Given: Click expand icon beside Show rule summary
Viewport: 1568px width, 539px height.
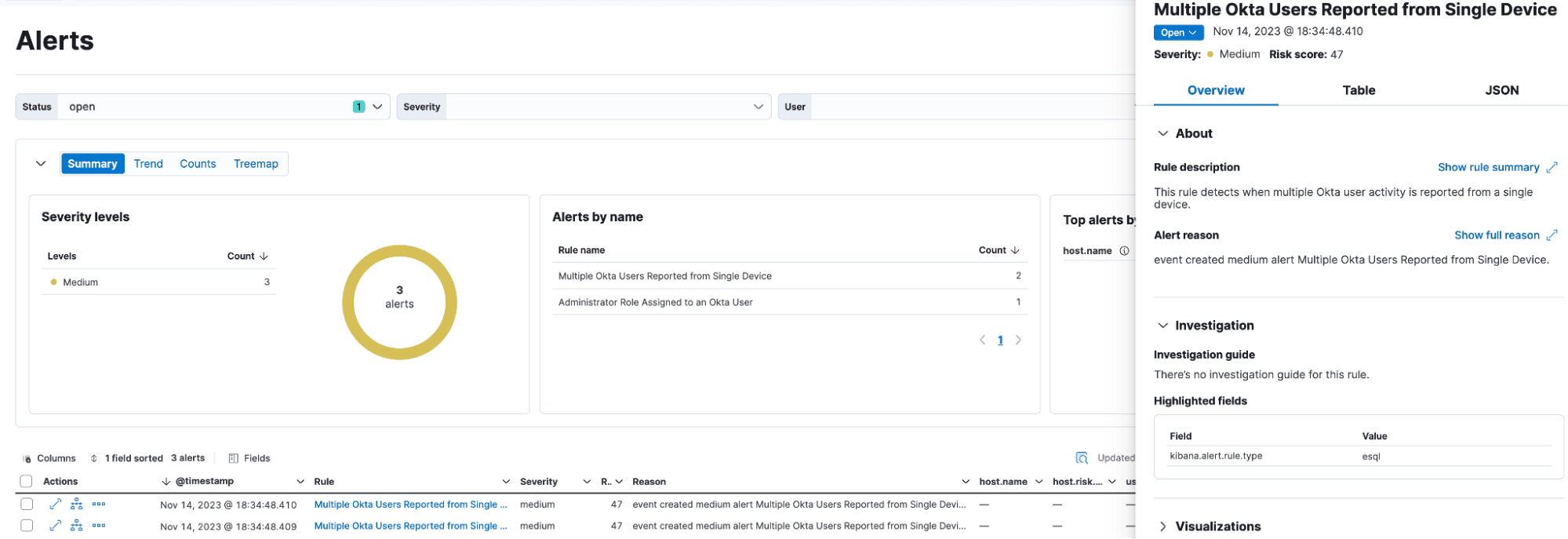Looking at the screenshot, I should click(1552, 167).
